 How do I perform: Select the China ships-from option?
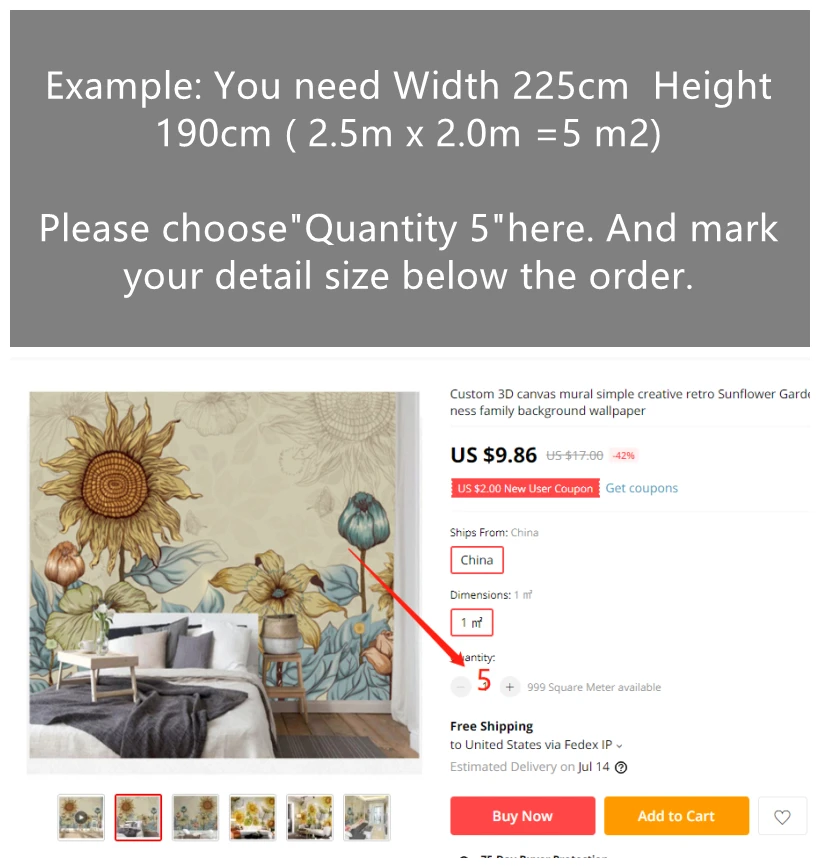[476, 560]
